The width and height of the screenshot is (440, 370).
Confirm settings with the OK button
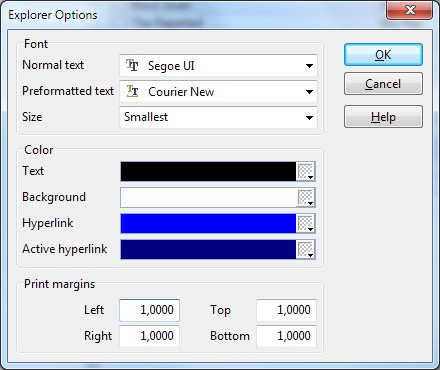[x=383, y=55]
